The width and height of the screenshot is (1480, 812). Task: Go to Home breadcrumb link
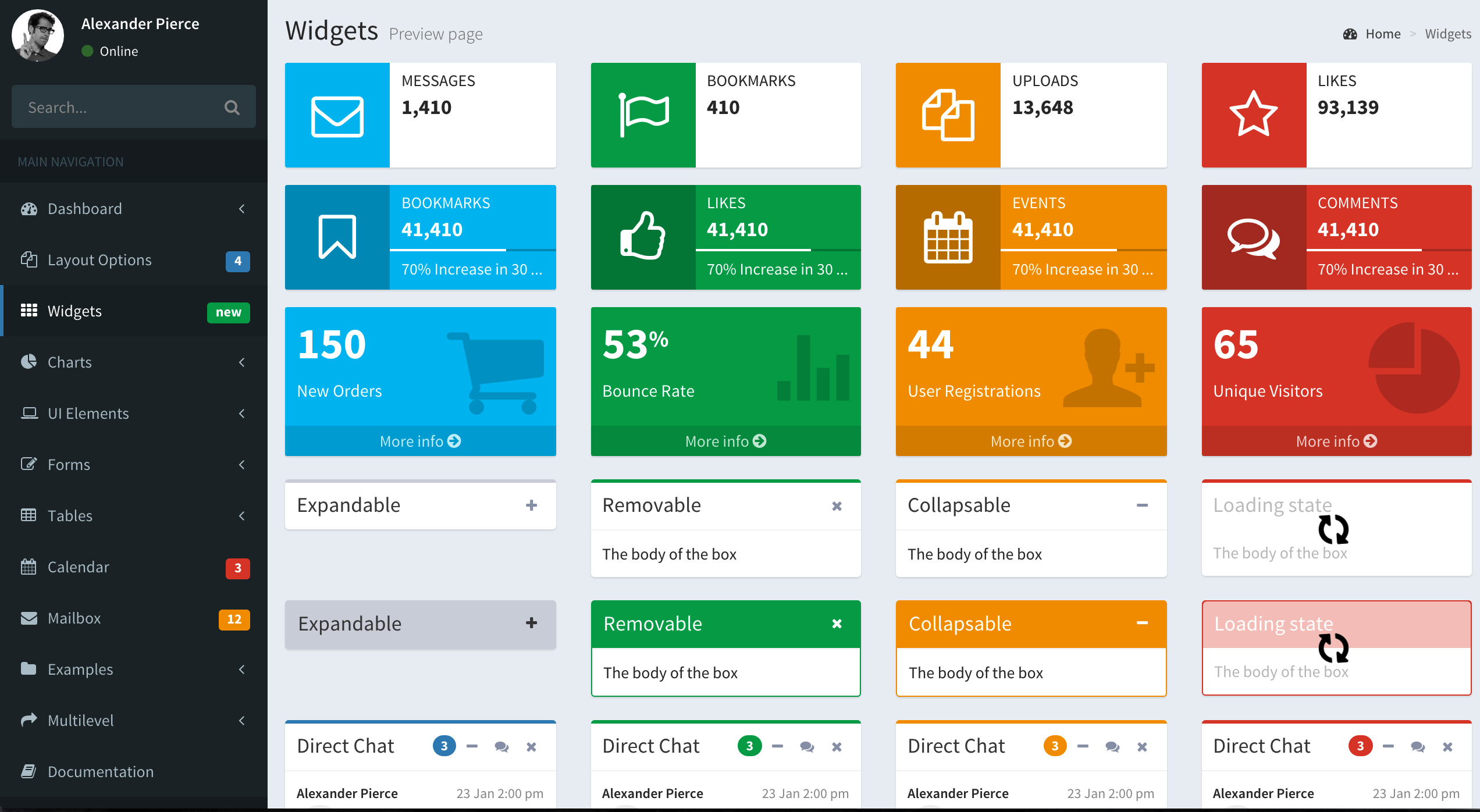[1383, 34]
